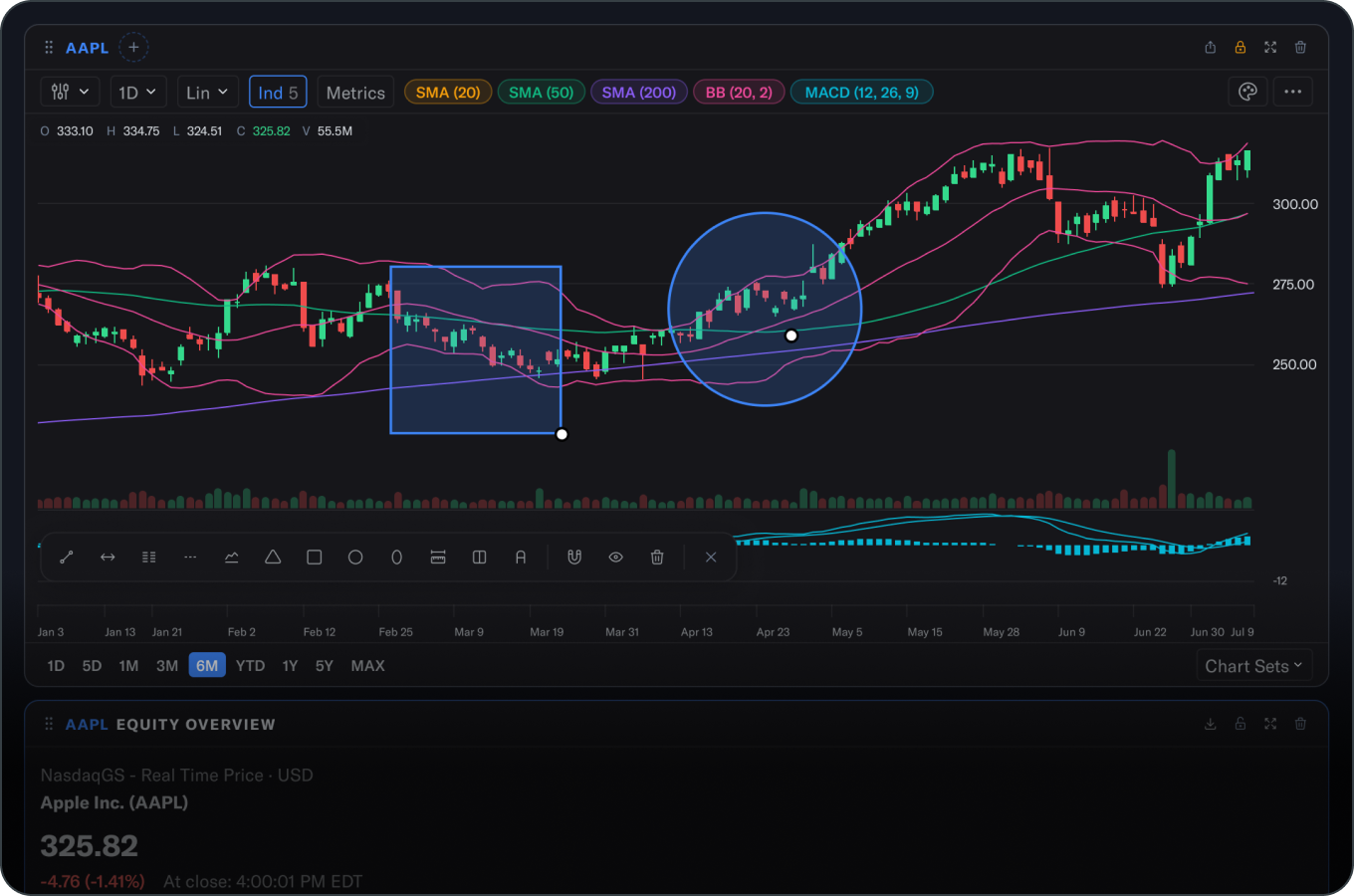Image resolution: width=1354 pixels, height=896 pixels.
Task: Switch to the 1M time range
Action: coord(128,665)
